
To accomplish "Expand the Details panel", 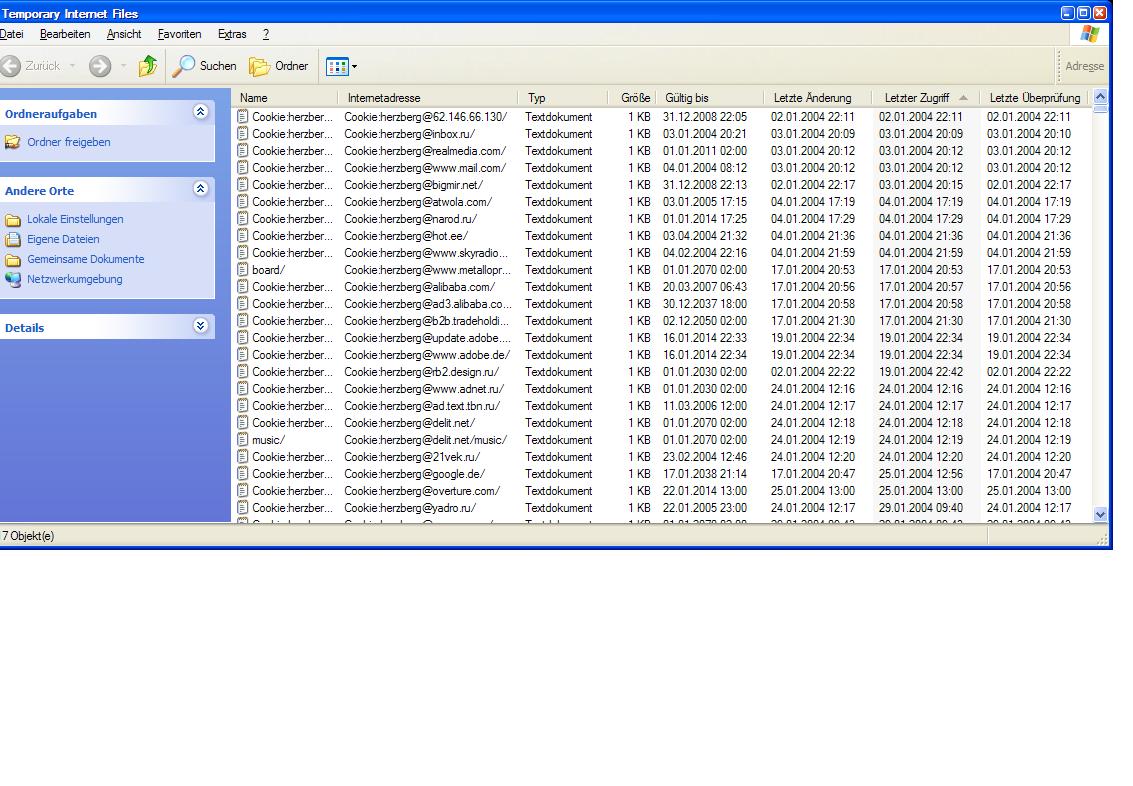I will (x=200, y=326).
